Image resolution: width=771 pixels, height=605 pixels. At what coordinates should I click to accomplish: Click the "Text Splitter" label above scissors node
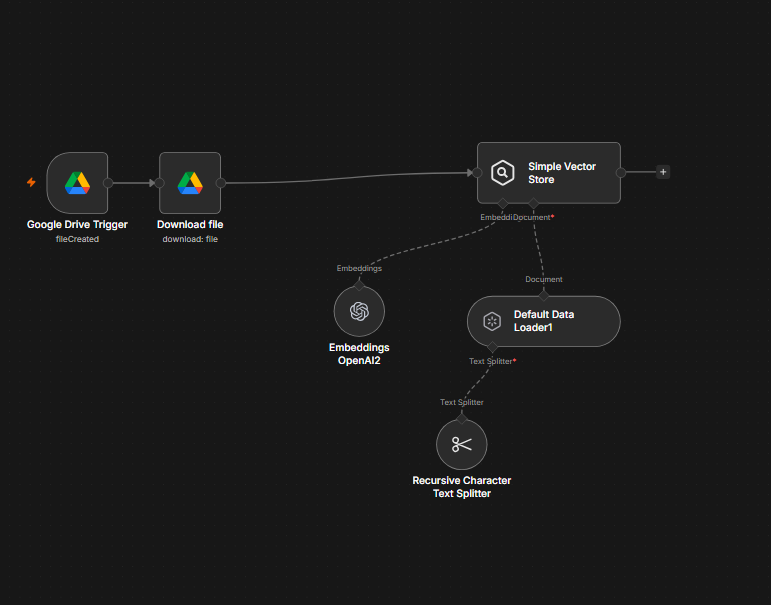click(x=462, y=402)
